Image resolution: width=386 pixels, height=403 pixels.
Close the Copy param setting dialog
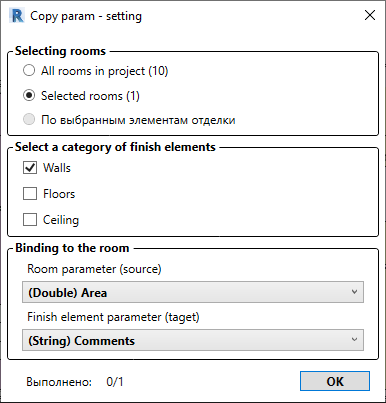pos(370,15)
